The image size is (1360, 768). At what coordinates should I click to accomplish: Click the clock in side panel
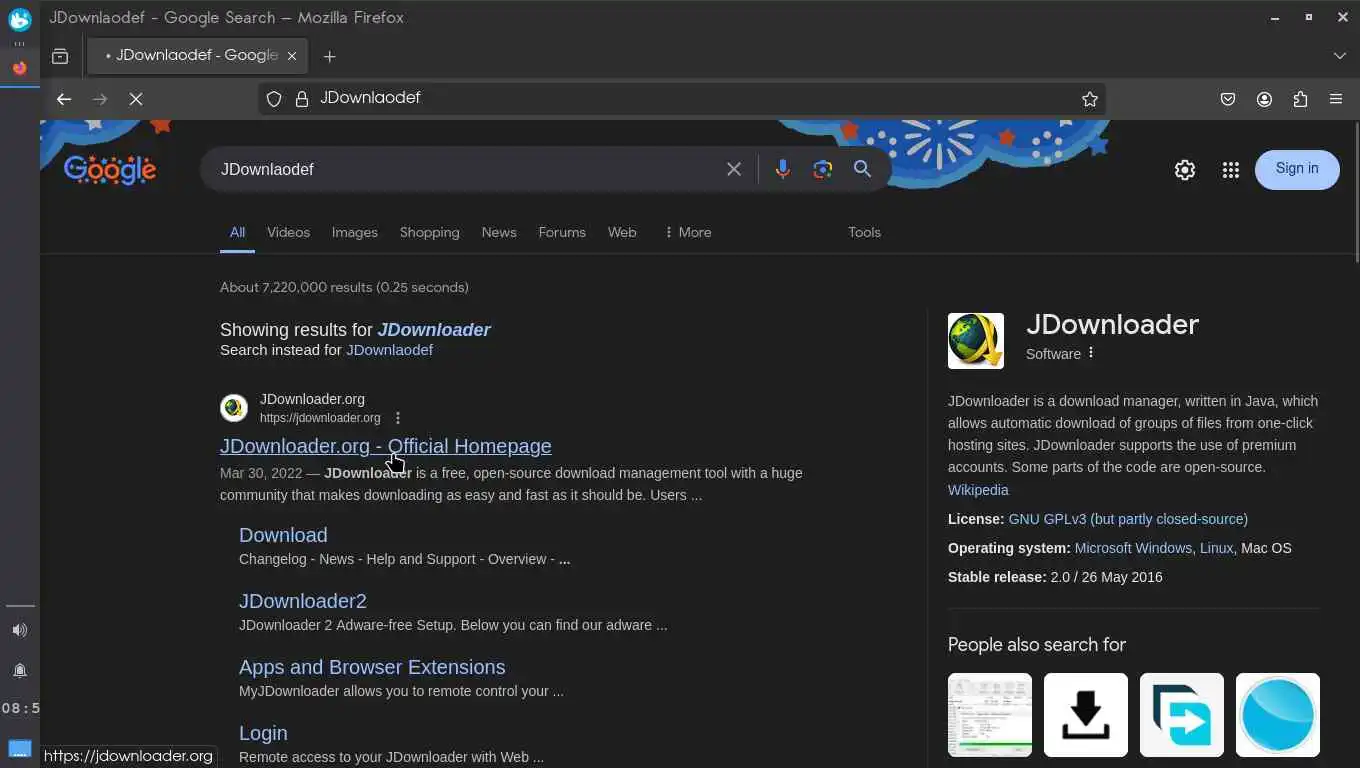(x=20, y=708)
